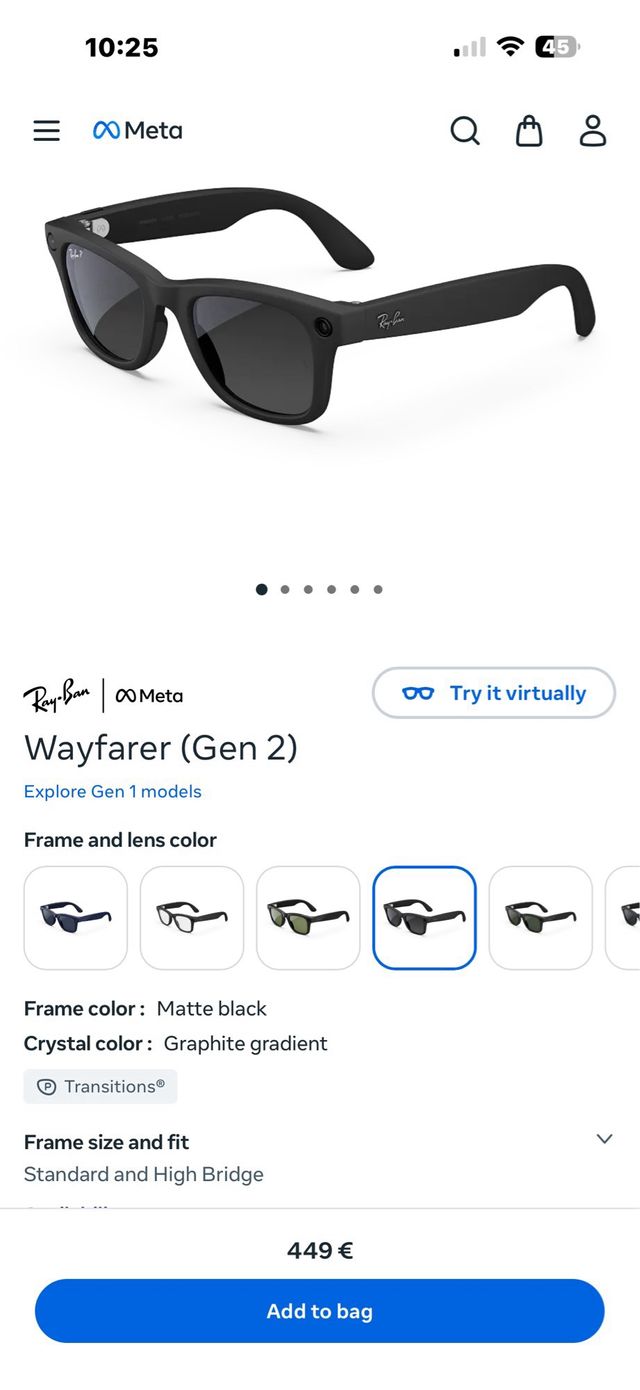Select the green lens black frame option

click(308, 918)
